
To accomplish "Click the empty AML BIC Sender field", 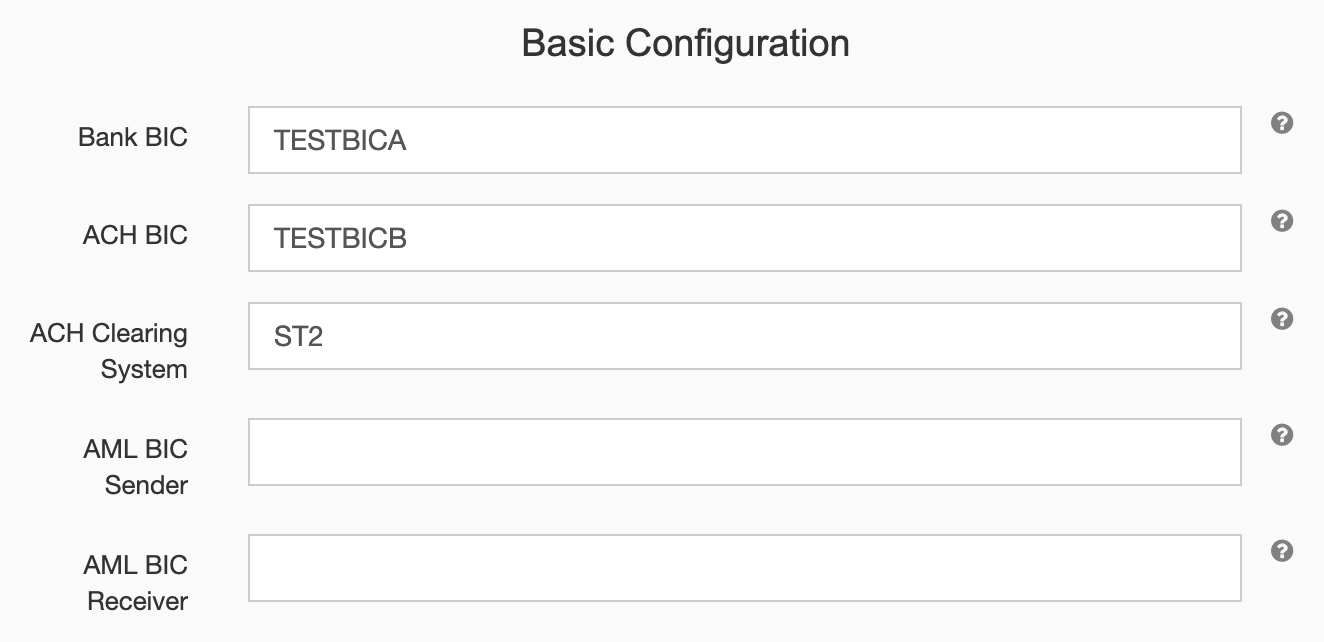I will 744,452.
